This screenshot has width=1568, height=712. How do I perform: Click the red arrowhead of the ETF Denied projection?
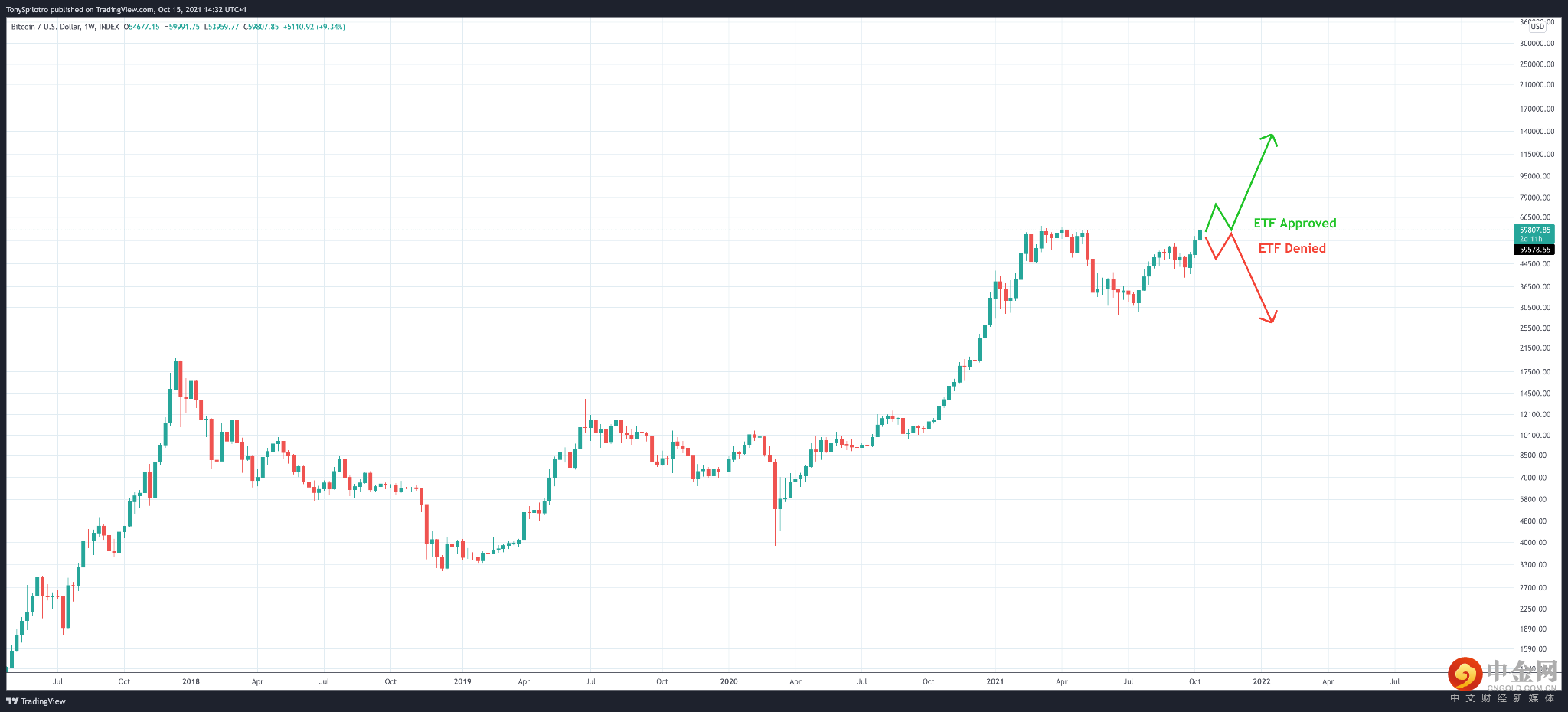tap(1271, 319)
